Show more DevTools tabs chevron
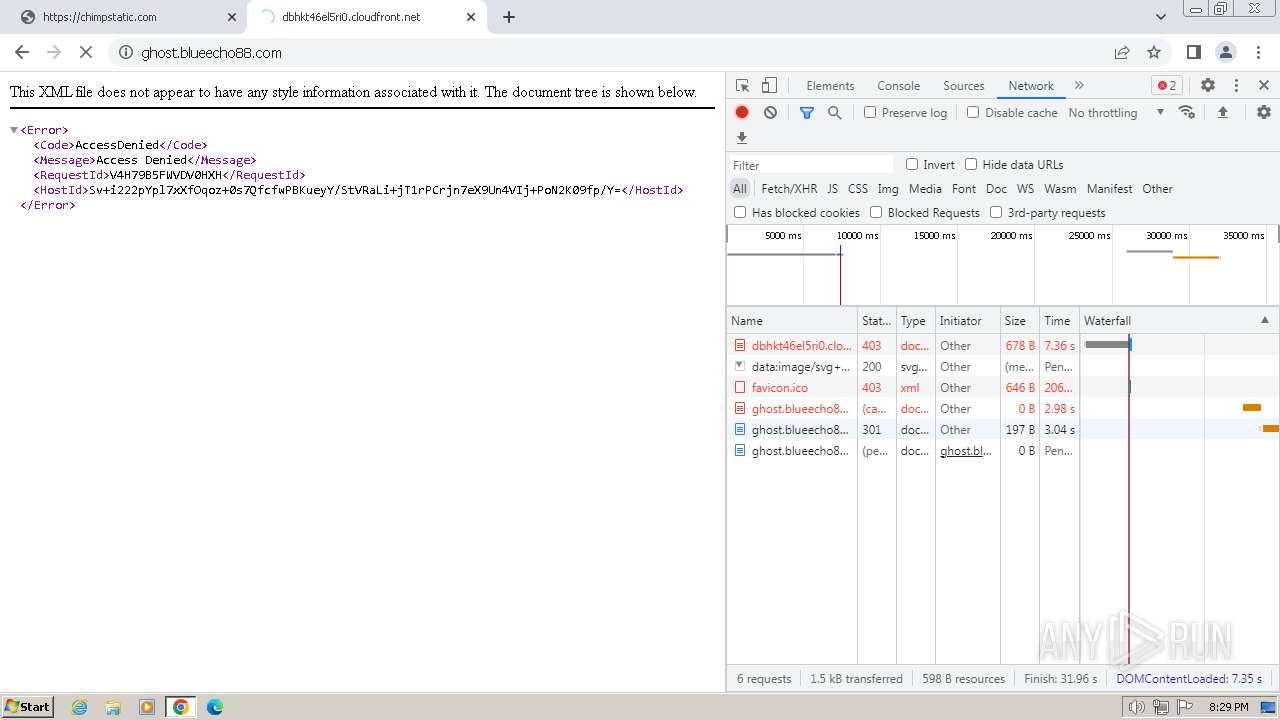Screen dimensions: 1280x720 point(1079,86)
